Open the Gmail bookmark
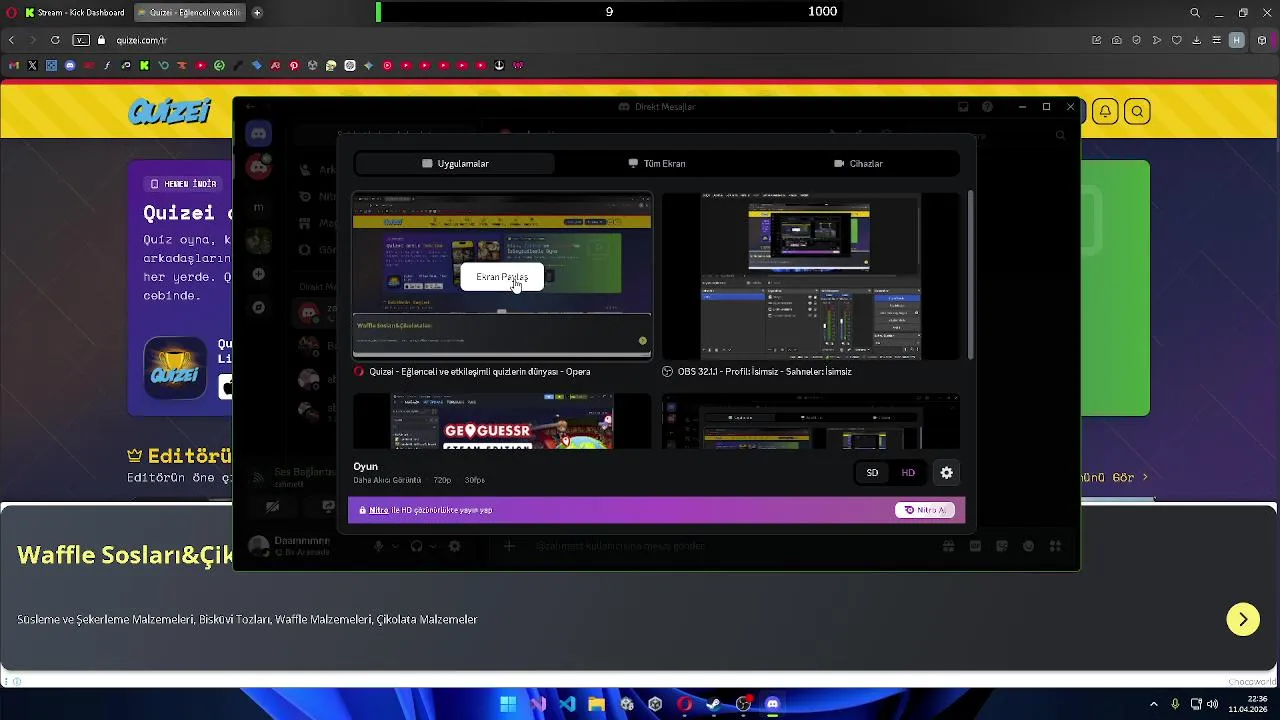1280x720 pixels. coord(14,66)
